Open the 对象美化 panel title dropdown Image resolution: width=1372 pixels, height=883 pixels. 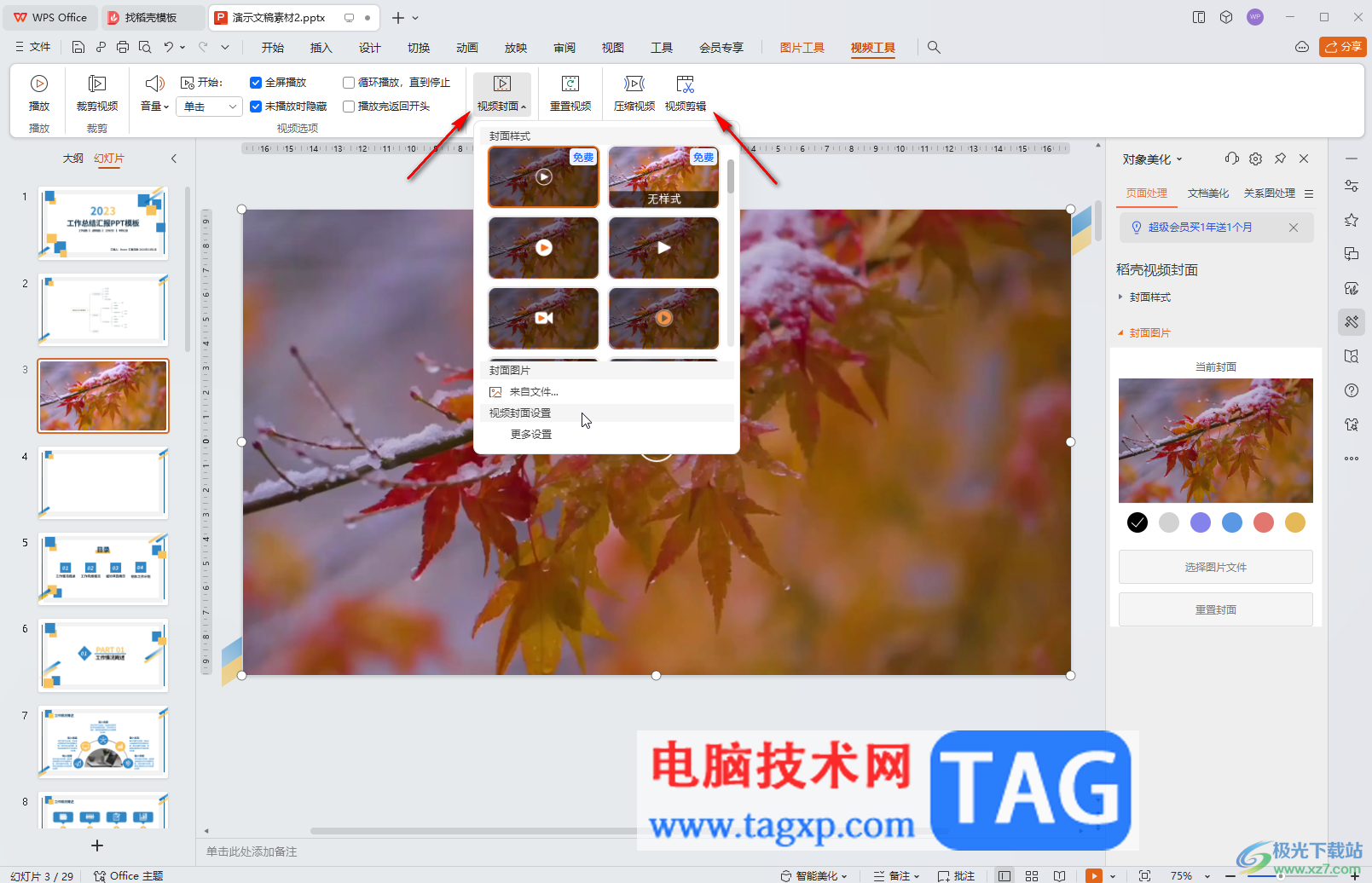tap(1152, 159)
